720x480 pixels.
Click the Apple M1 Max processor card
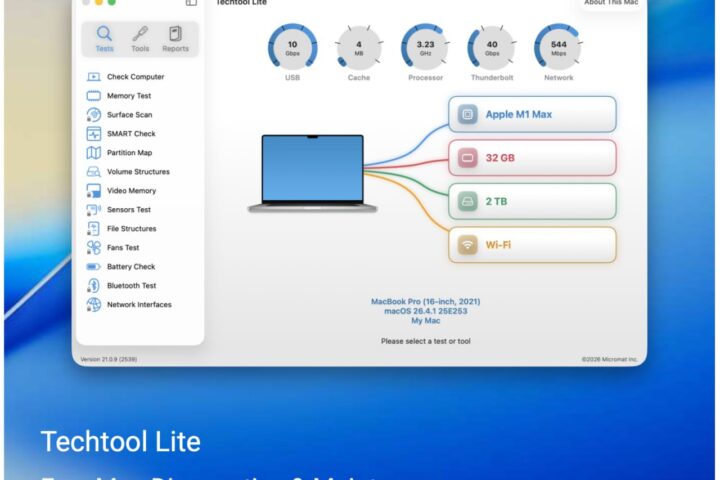tap(532, 114)
